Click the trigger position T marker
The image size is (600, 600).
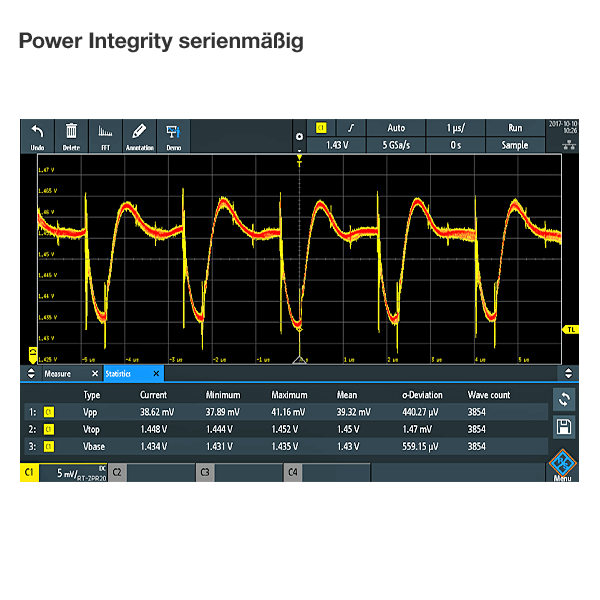[x=299, y=161]
